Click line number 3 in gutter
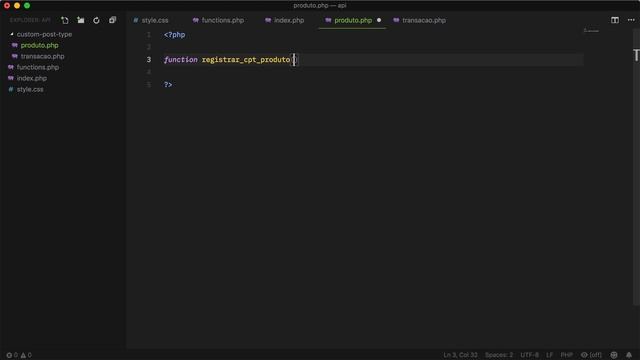The height and width of the screenshot is (360, 640). (x=149, y=60)
